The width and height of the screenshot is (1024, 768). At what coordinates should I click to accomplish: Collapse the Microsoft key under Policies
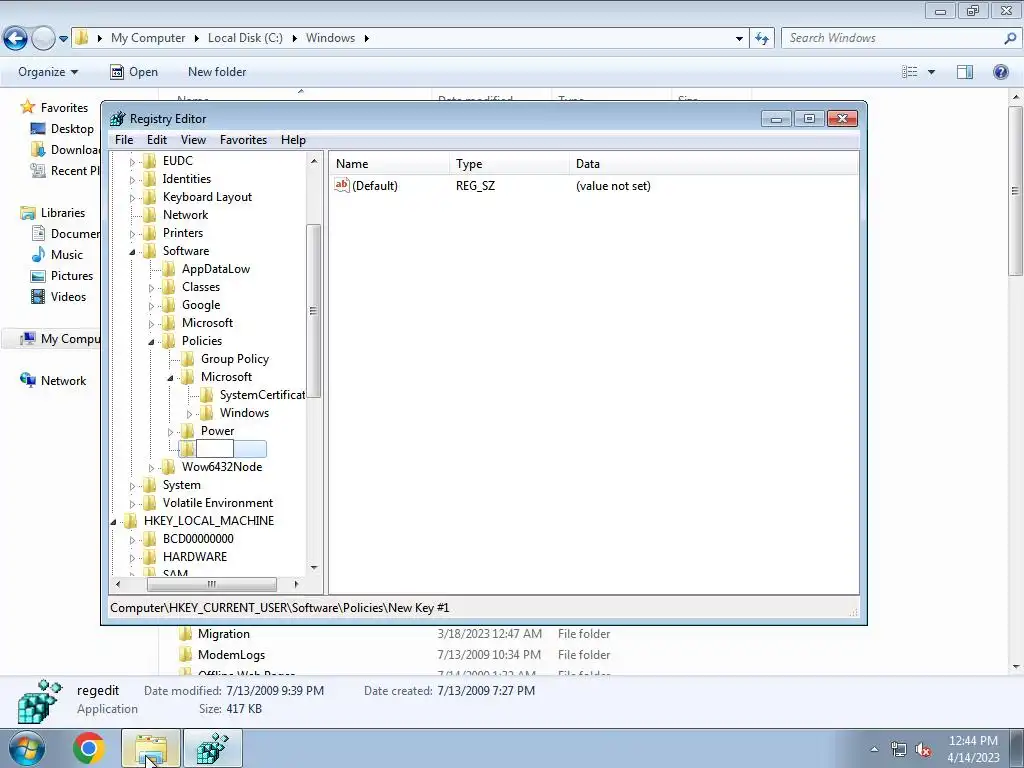[170, 377]
